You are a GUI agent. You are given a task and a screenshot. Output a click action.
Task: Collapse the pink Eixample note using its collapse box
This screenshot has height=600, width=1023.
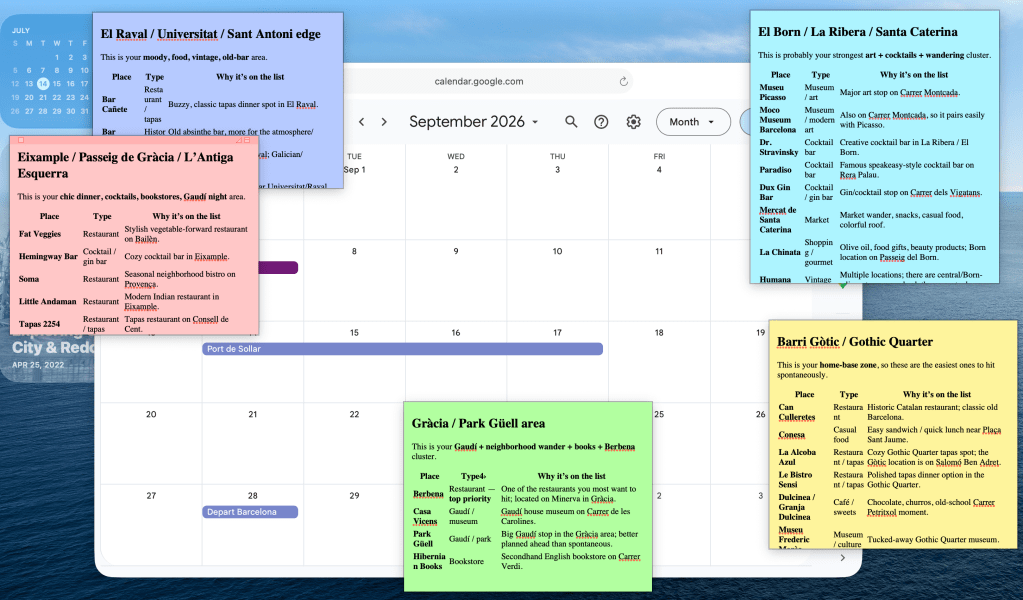pos(247,140)
